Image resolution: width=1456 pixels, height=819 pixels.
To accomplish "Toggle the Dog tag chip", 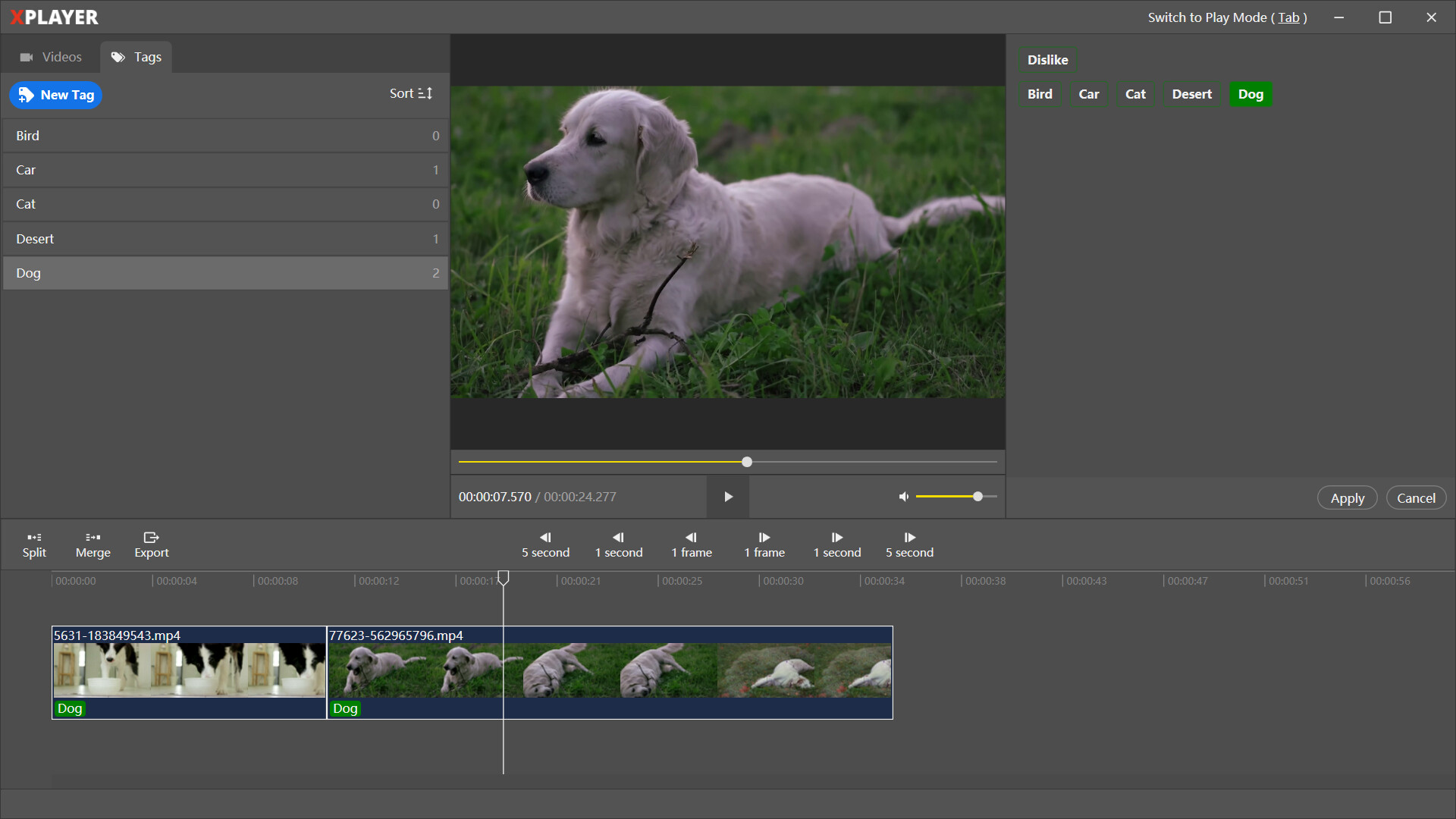I will pos(1250,94).
